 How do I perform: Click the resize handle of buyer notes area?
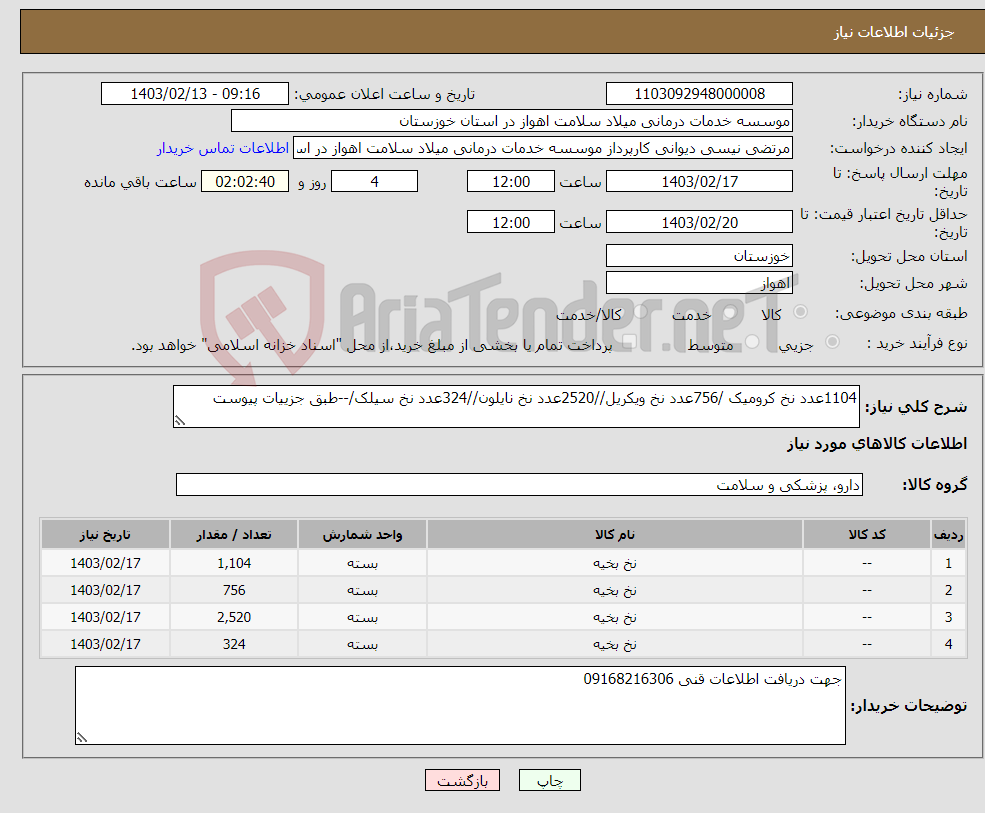coord(82,738)
